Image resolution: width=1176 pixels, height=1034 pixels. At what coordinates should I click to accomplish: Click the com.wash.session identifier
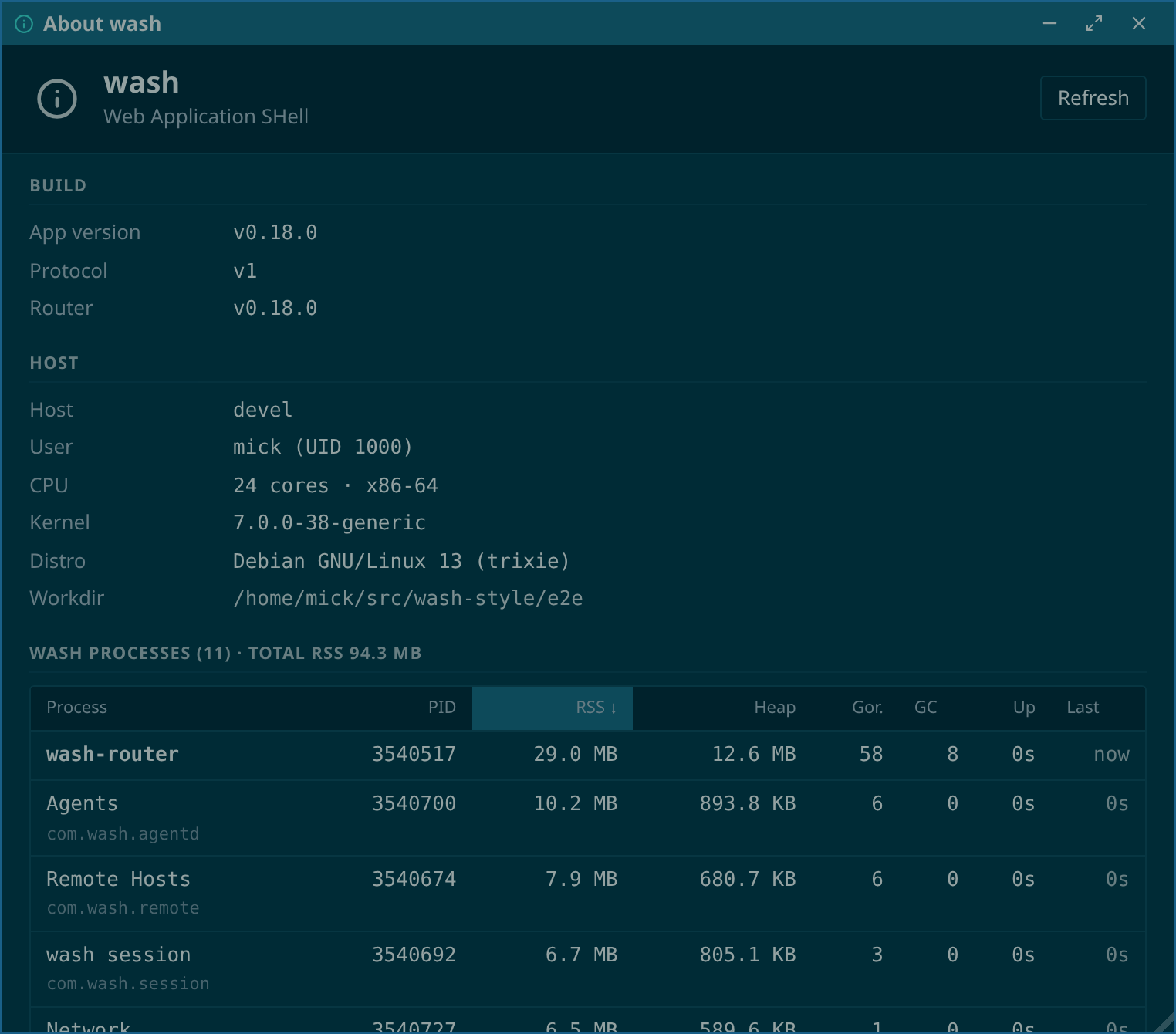click(x=128, y=984)
